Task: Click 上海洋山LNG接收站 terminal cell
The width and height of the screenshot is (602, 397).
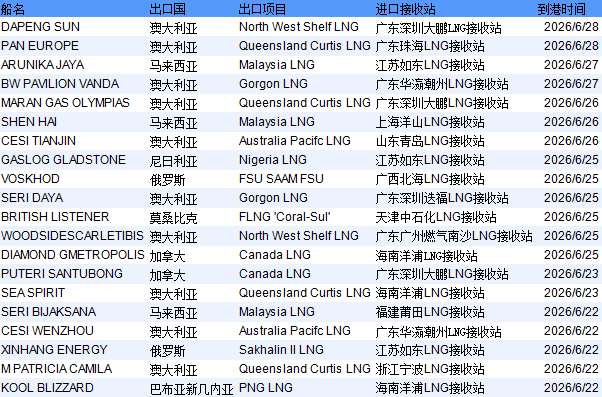Action: (x=430, y=122)
